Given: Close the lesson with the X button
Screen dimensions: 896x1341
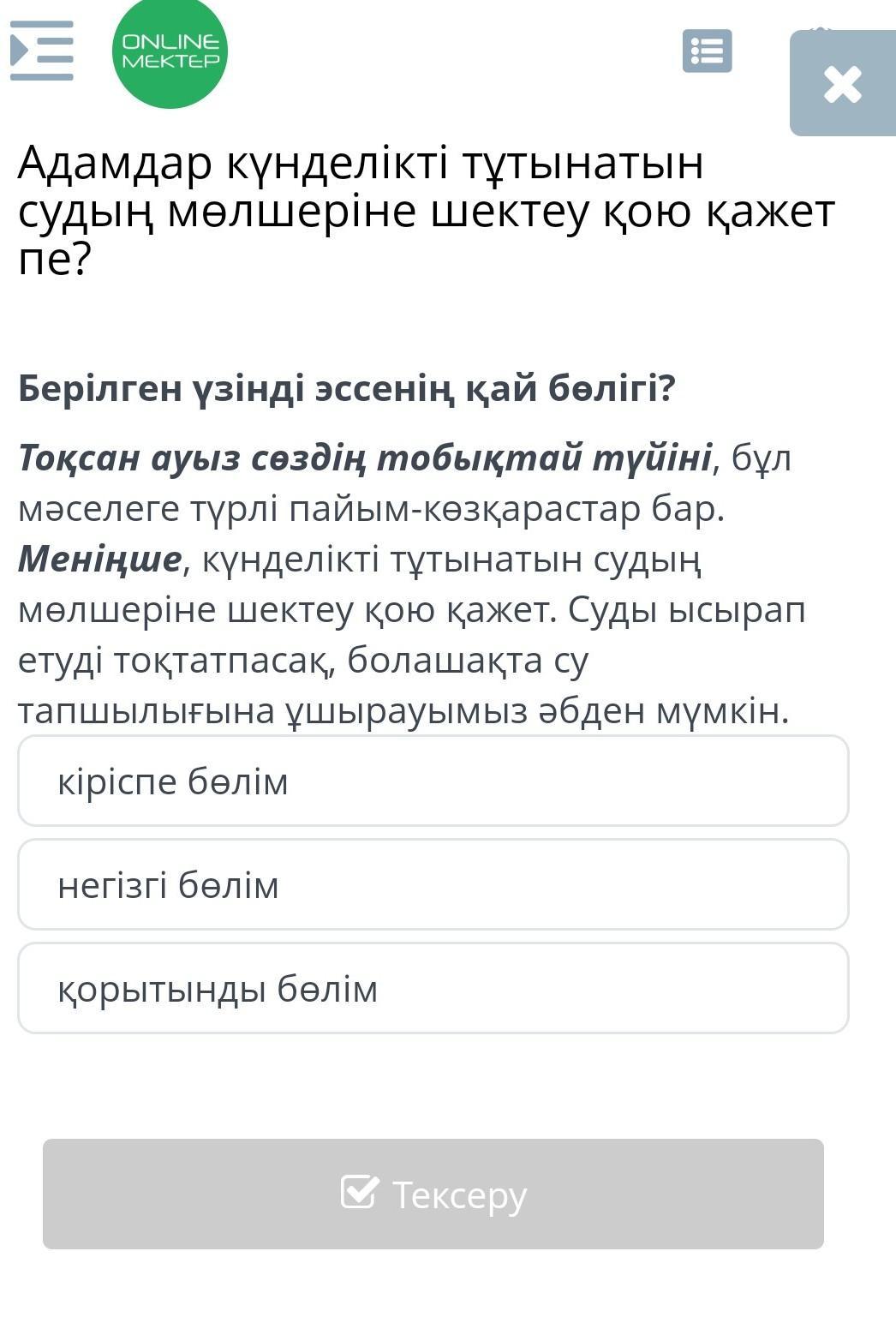Looking at the screenshot, I should [x=842, y=83].
